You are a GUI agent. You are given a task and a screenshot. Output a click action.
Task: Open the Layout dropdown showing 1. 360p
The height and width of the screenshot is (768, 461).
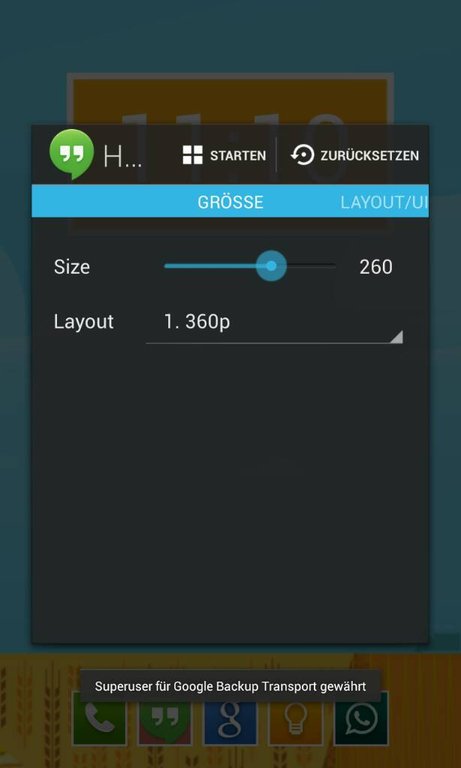coord(274,323)
